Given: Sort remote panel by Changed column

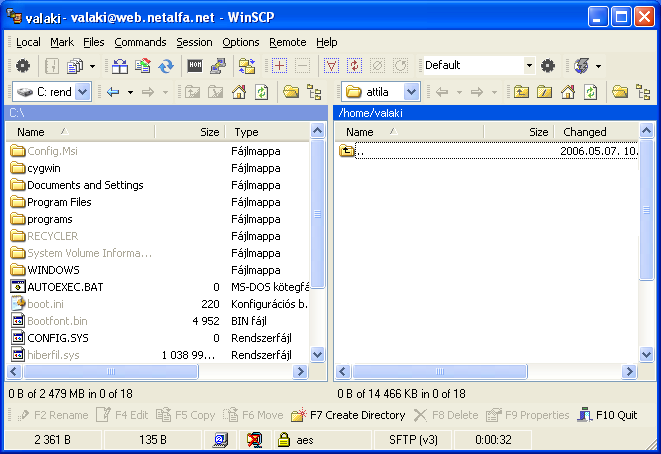Looking at the screenshot, I should (597, 132).
